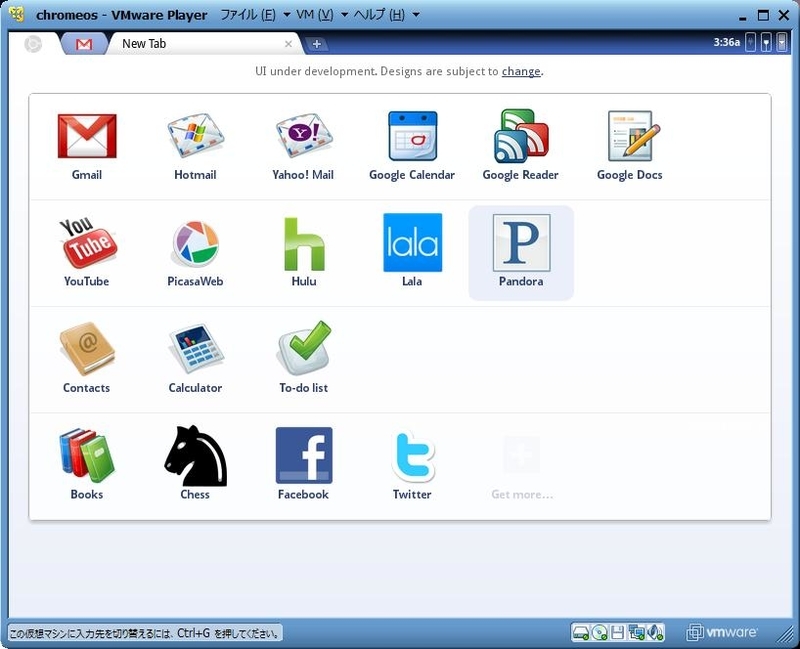Viewport: 800px width, 649px height.
Task: Click the 3:36a clock
Action: [x=727, y=42]
